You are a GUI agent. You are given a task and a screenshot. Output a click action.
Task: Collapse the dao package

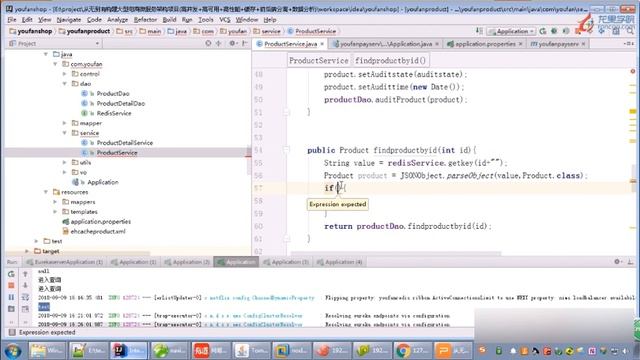pyautogui.click(x=64, y=84)
